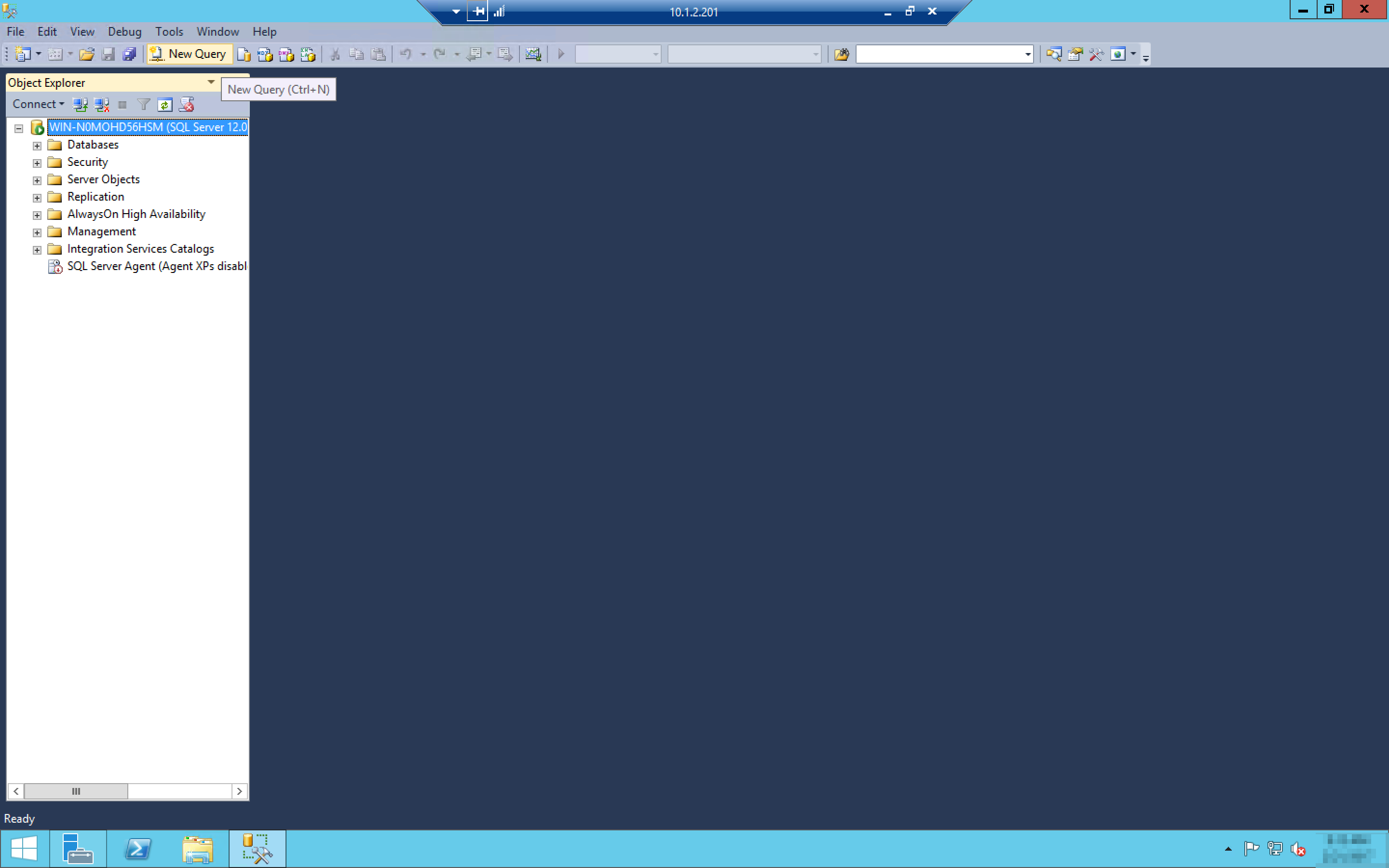Click the Find in Files binoculars icon

[x=842, y=54]
